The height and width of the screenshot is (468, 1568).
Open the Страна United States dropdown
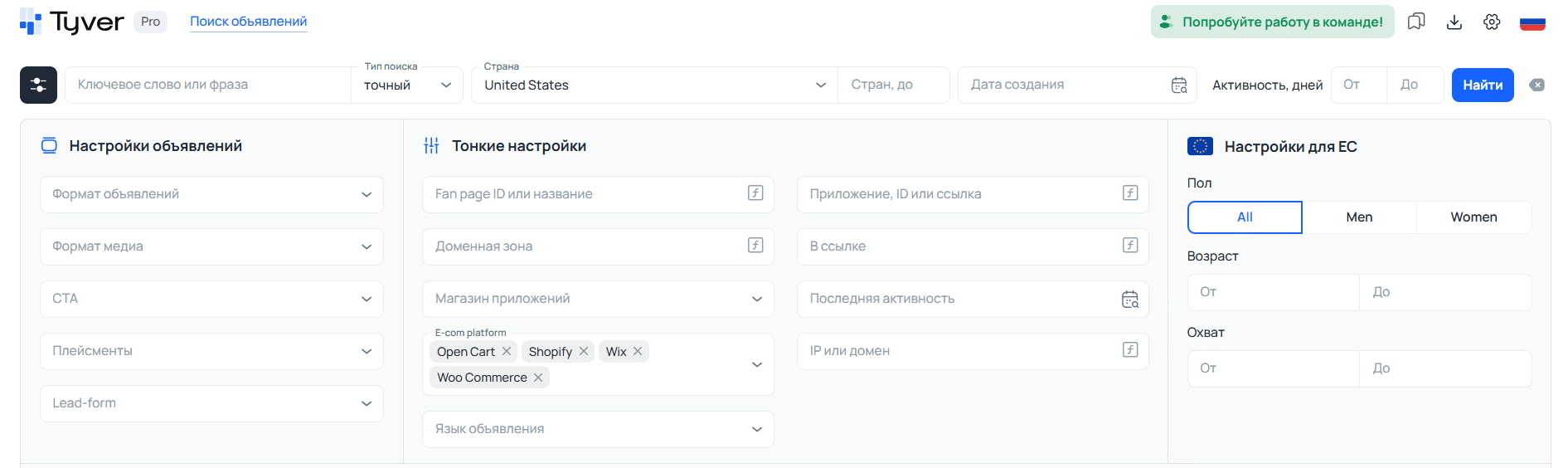pyautogui.click(x=654, y=85)
